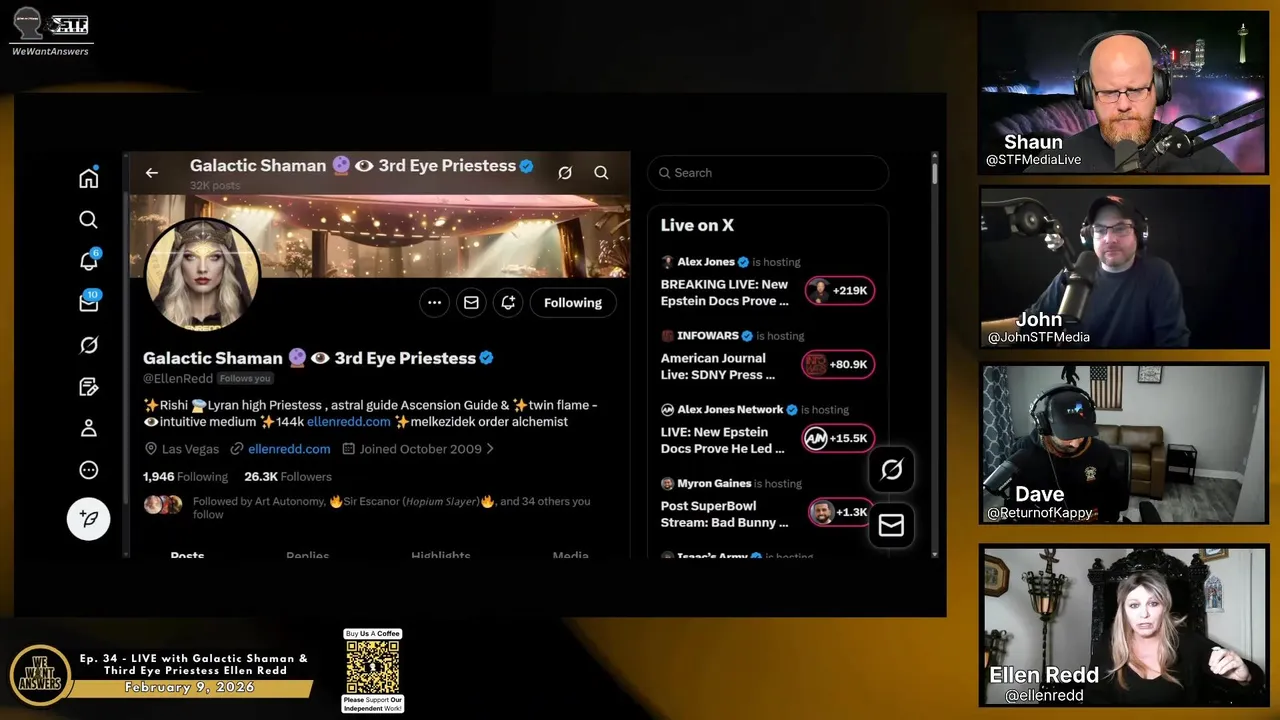
Task: Open the Home icon in X sidebar
Action: click(89, 178)
